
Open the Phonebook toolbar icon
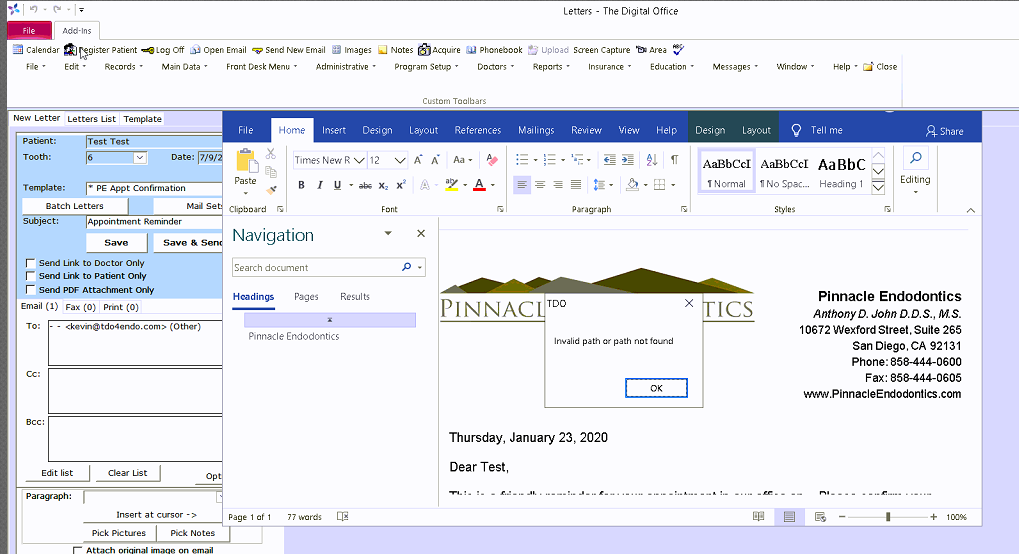pyautogui.click(x=494, y=50)
